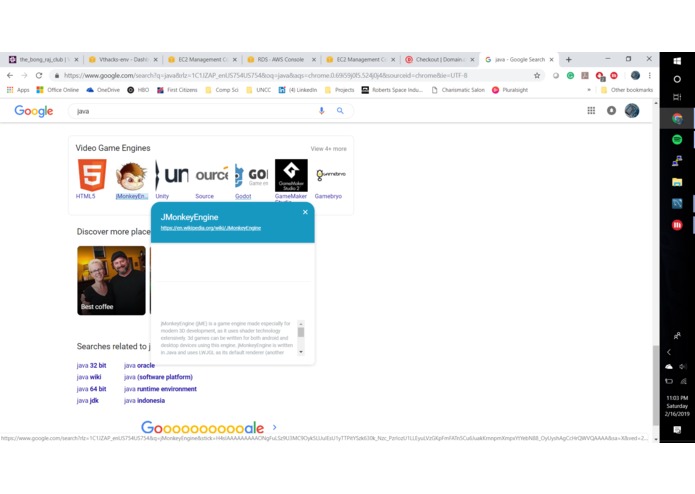Click related search java 64 bit
The height and width of the screenshot is (494, 695).
click(91, 389)
